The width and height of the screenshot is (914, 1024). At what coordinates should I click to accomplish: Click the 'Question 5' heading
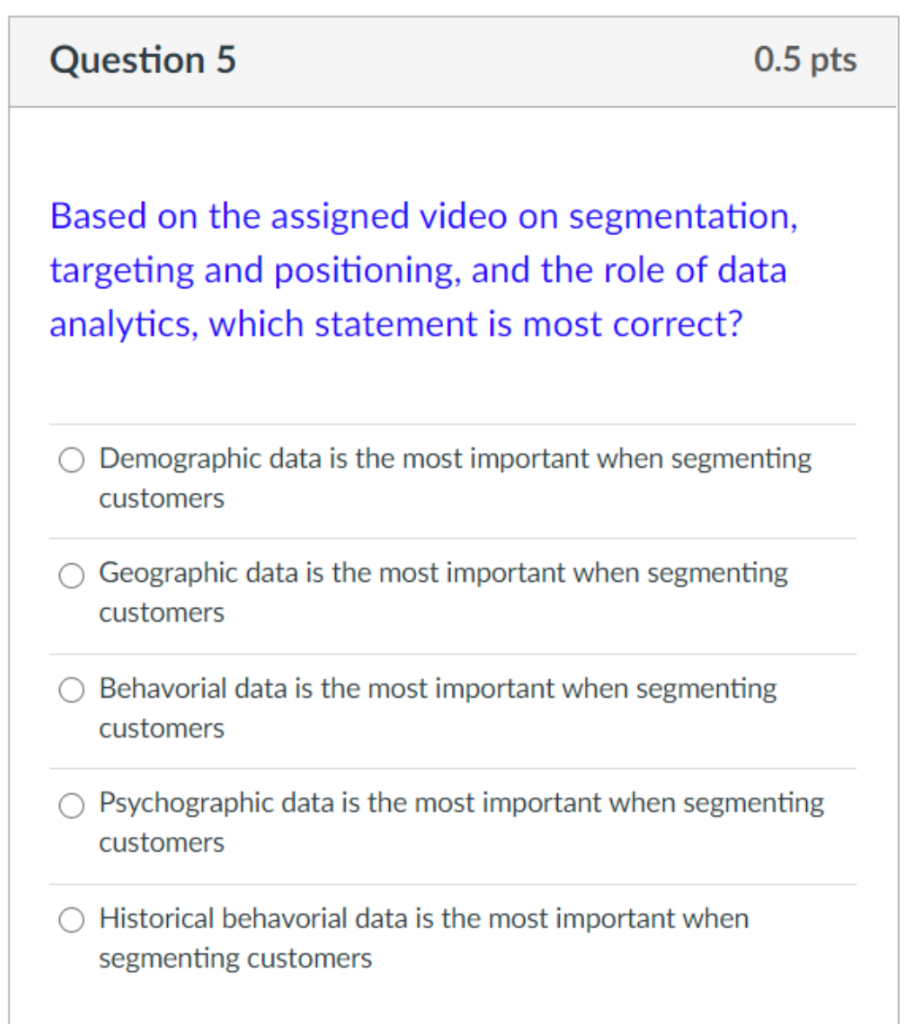(x=143, y=61)
